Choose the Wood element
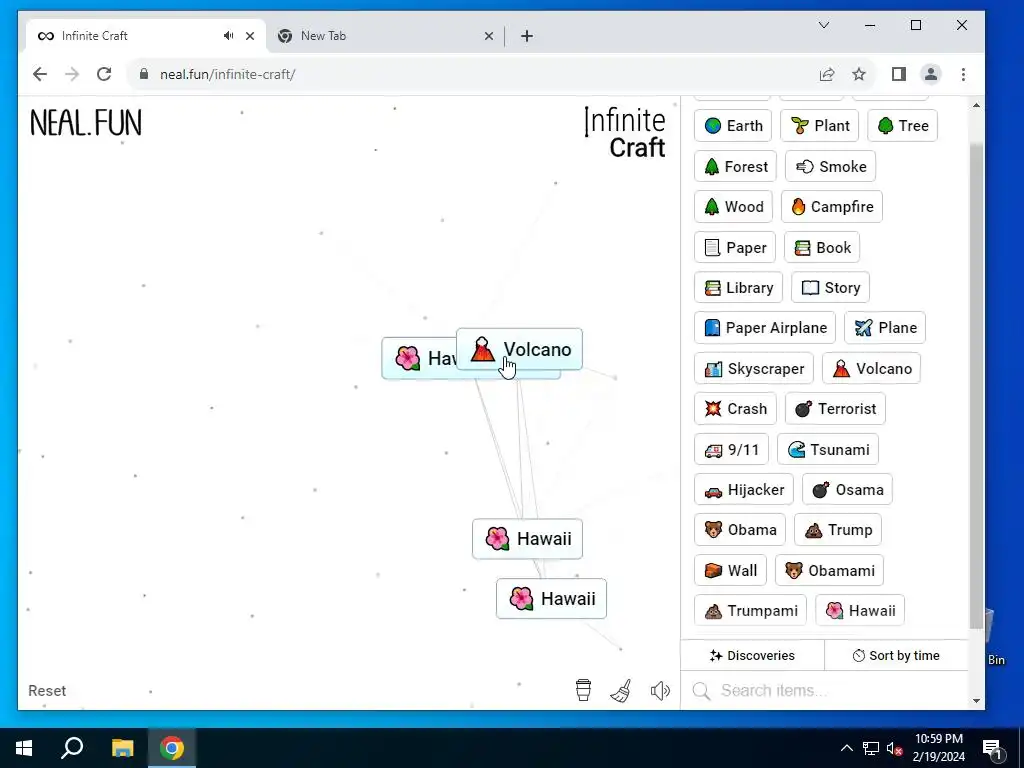This screenshot has height=768, width=1024. [733, 206]
